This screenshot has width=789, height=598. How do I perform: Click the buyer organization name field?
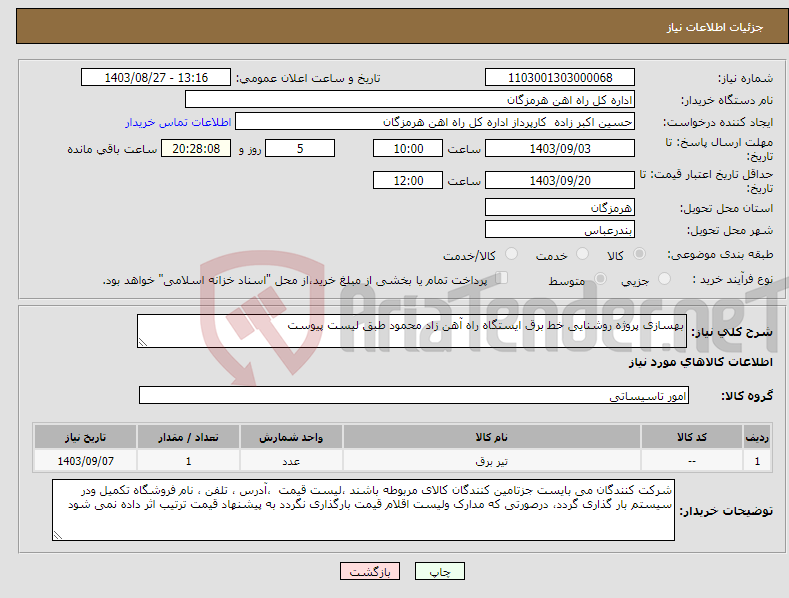pyautogui.click(x=410, y=100)
